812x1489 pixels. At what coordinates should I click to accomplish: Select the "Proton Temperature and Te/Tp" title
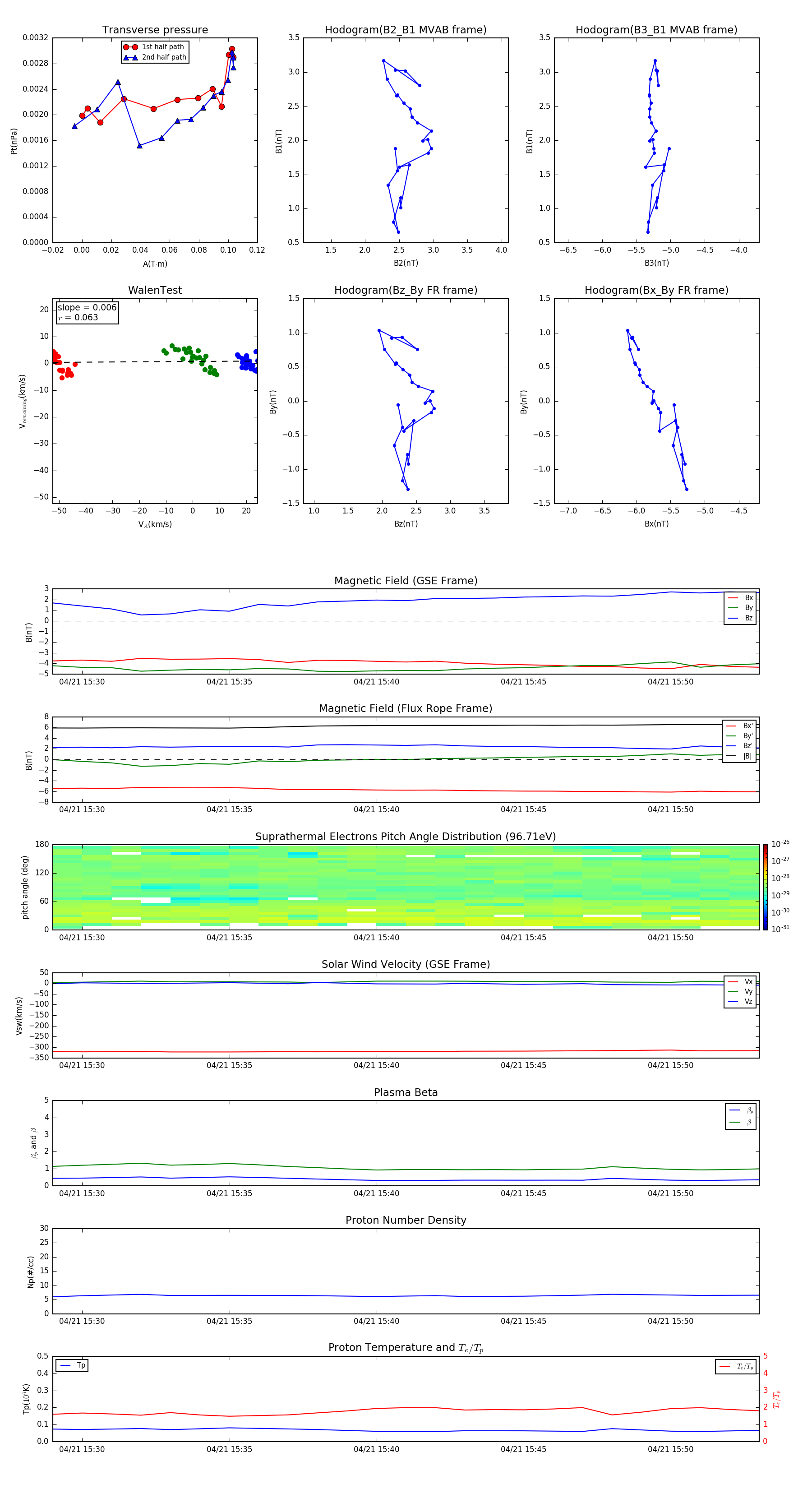[406, 1348]
